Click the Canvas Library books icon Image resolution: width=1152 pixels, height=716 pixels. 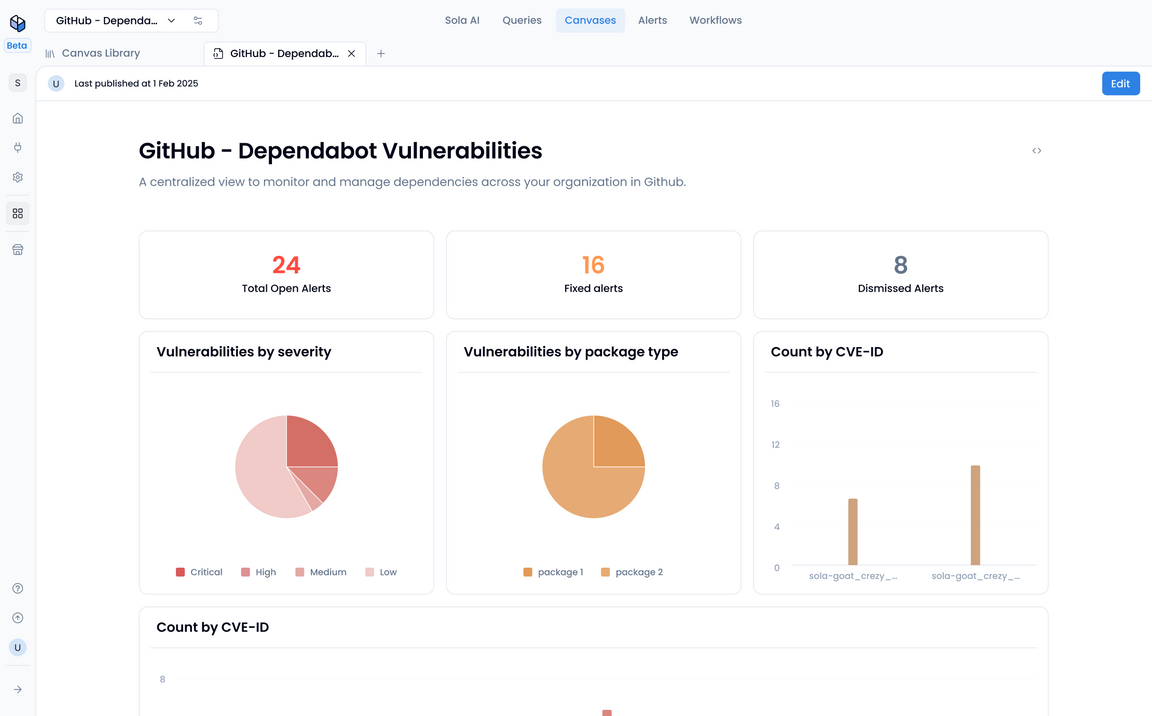(50, 54)
